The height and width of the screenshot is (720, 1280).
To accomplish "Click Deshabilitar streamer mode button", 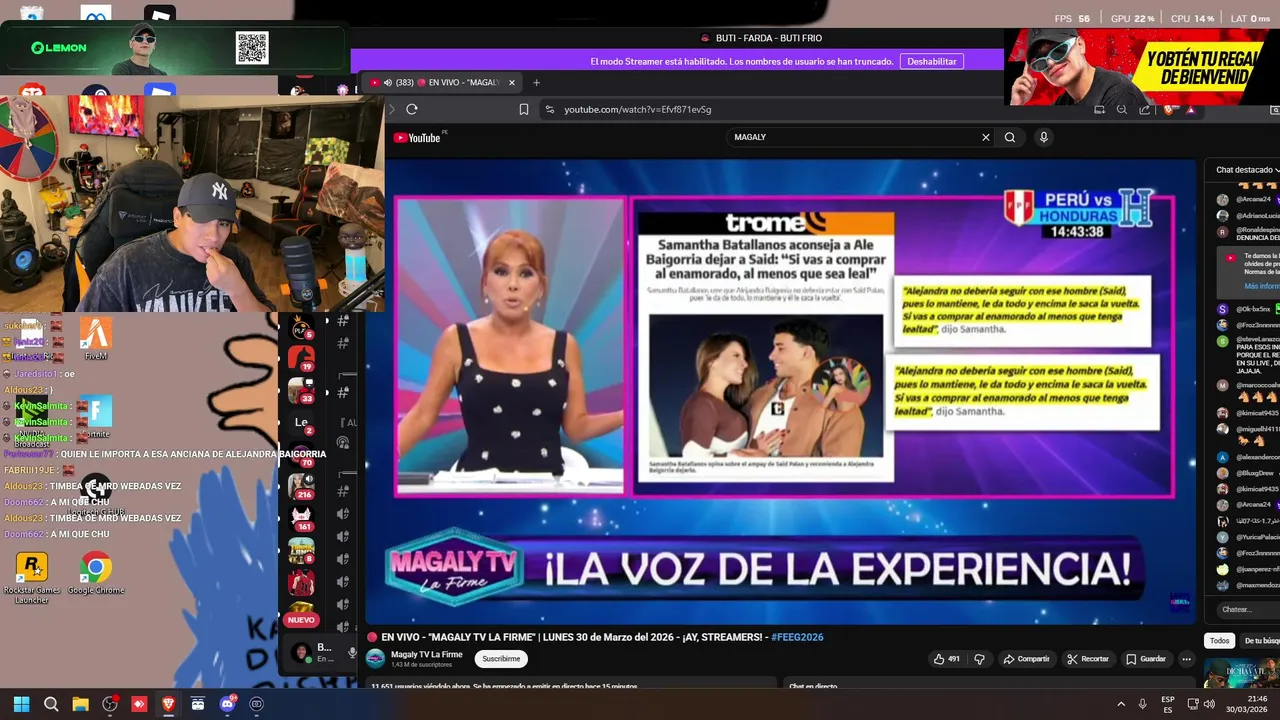I will 932,61.
